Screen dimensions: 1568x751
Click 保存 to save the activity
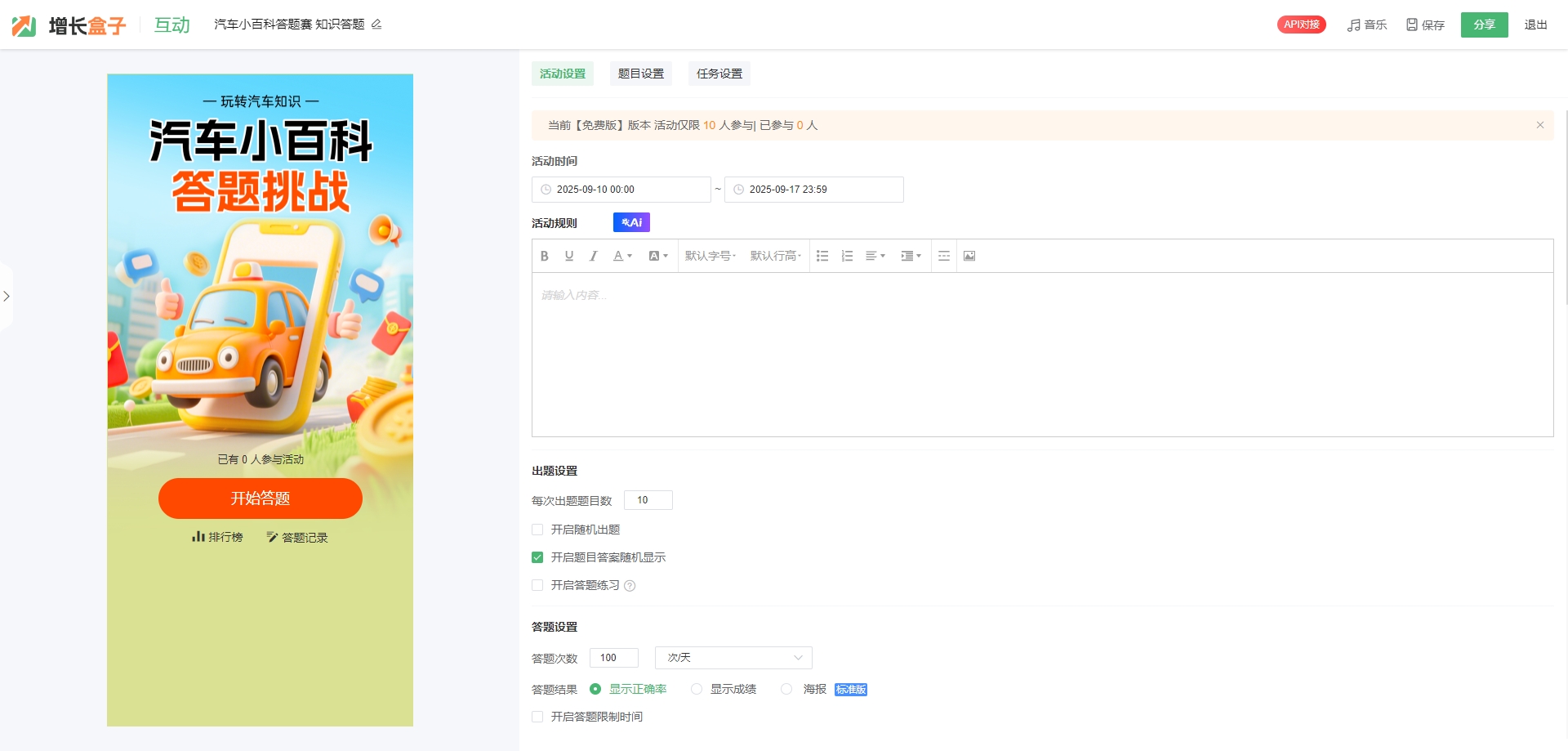coord(1425,25)
